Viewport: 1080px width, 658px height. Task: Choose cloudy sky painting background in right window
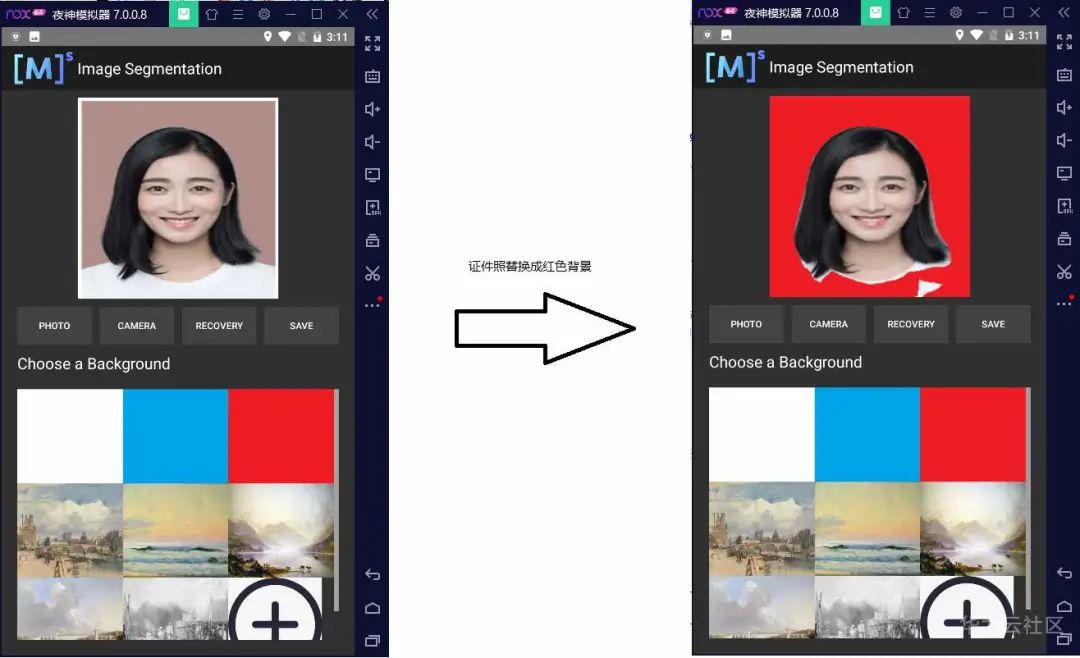762,608
